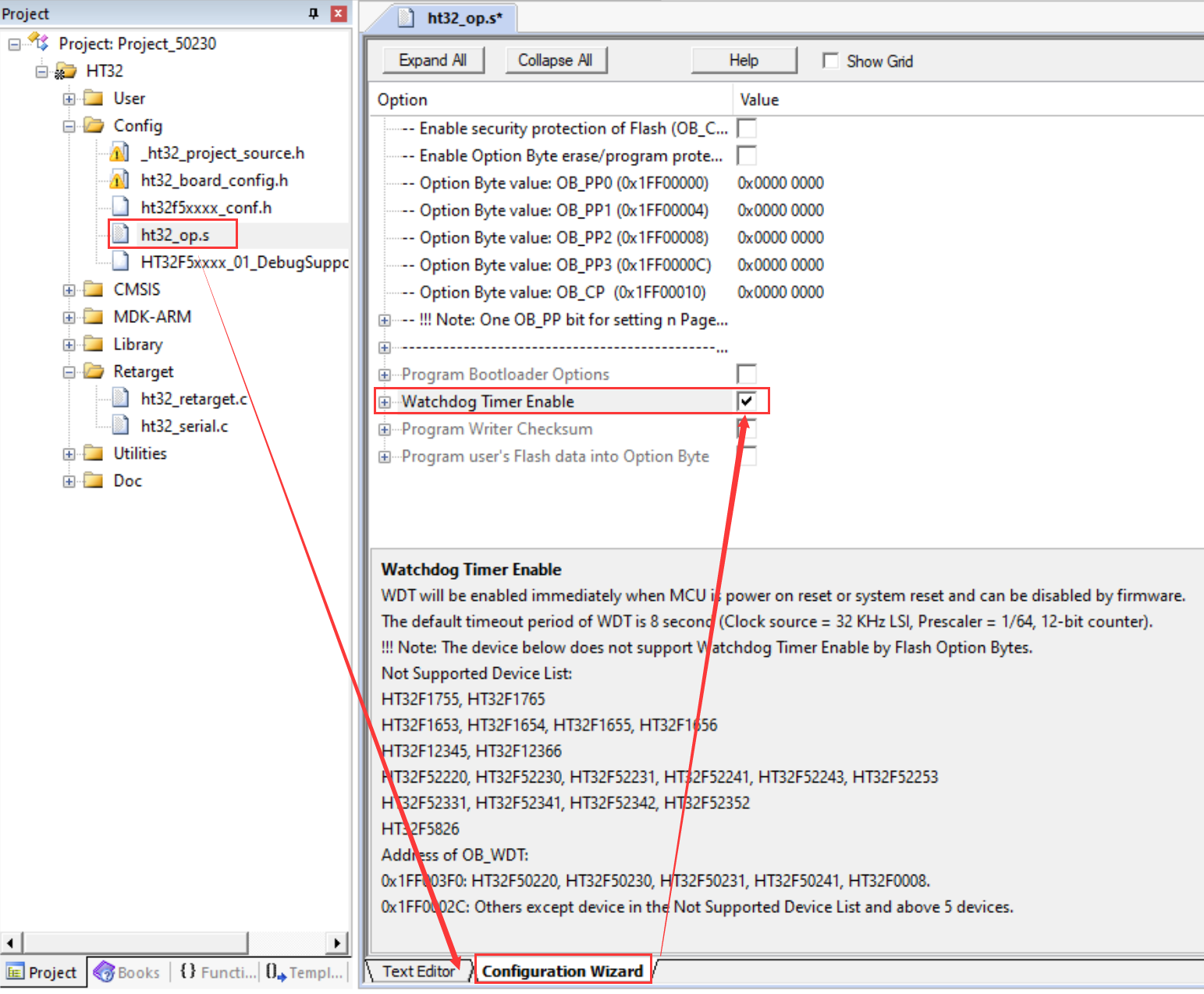Click the warning file icon of ht32_board_config.h
This screenshot has width=1204, height=994.
click(119, 180)
